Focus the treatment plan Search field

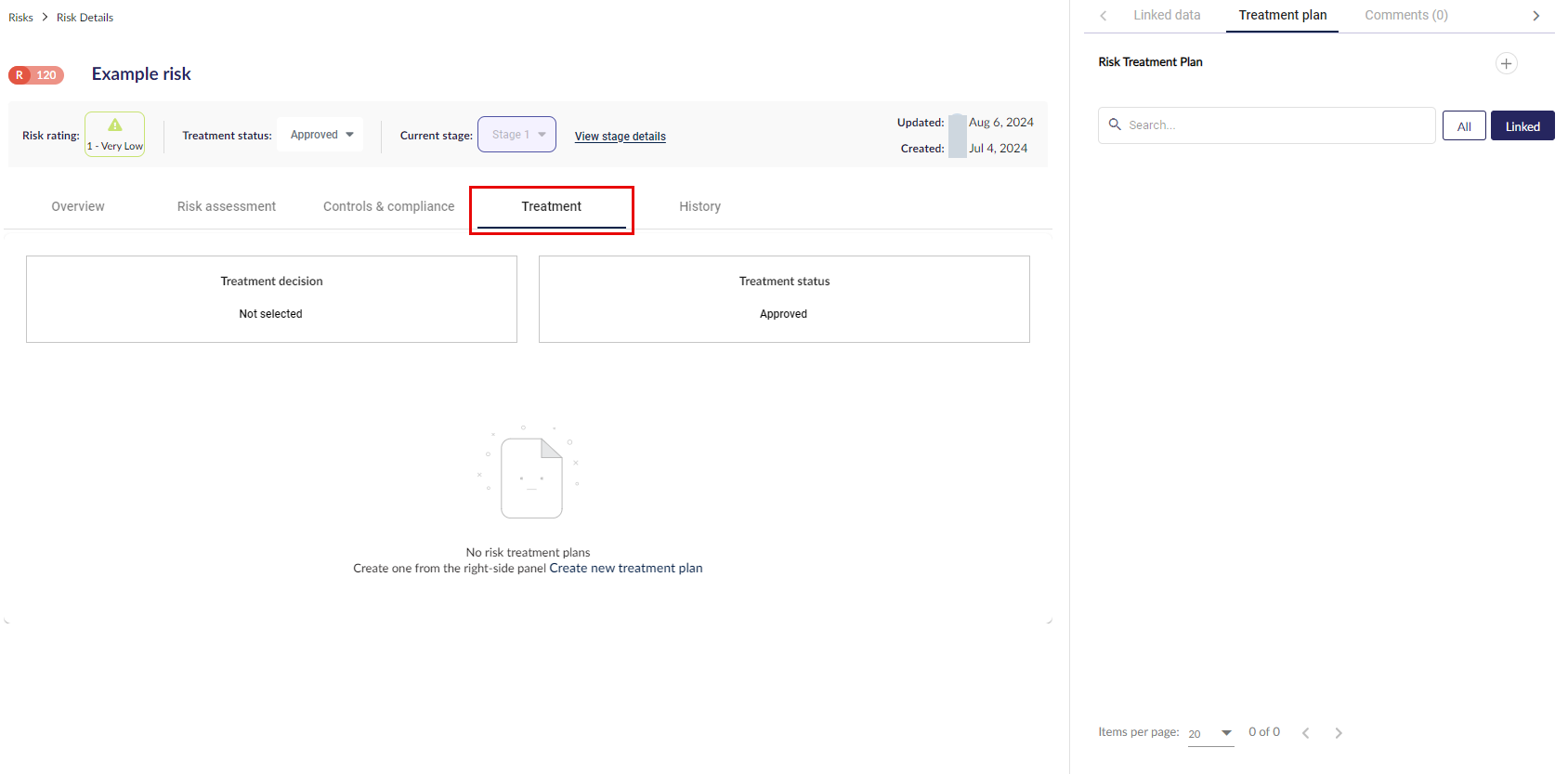(x=1267, y=125)
